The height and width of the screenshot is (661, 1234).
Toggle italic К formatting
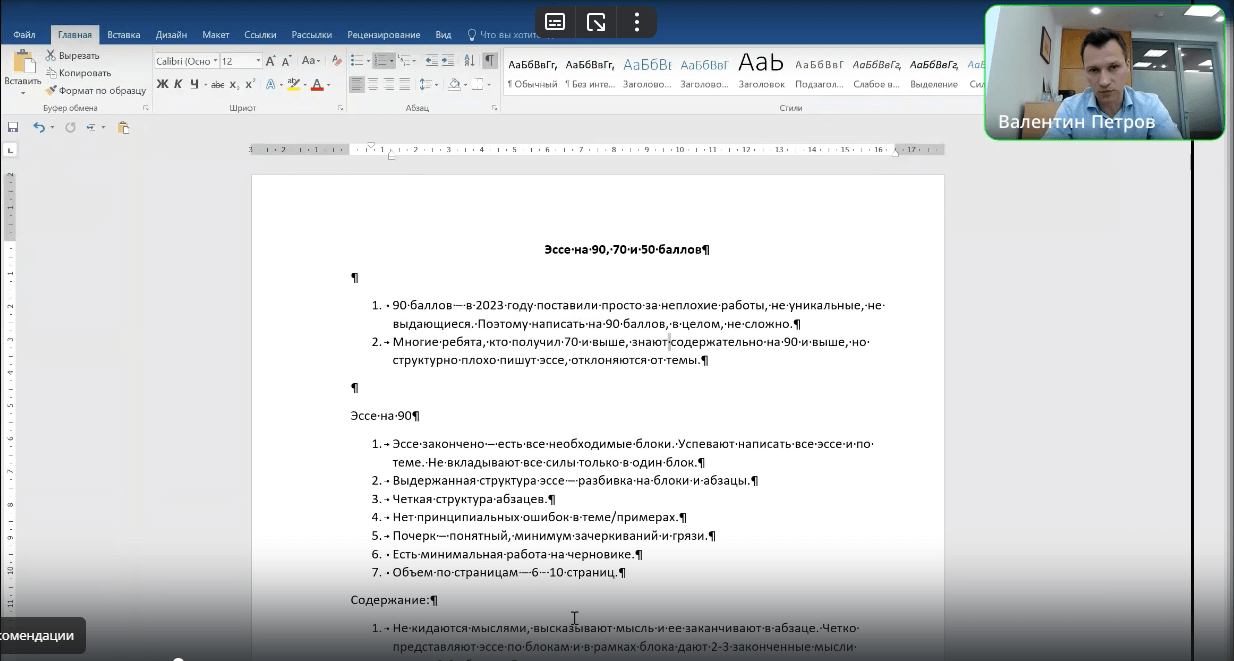179,85
